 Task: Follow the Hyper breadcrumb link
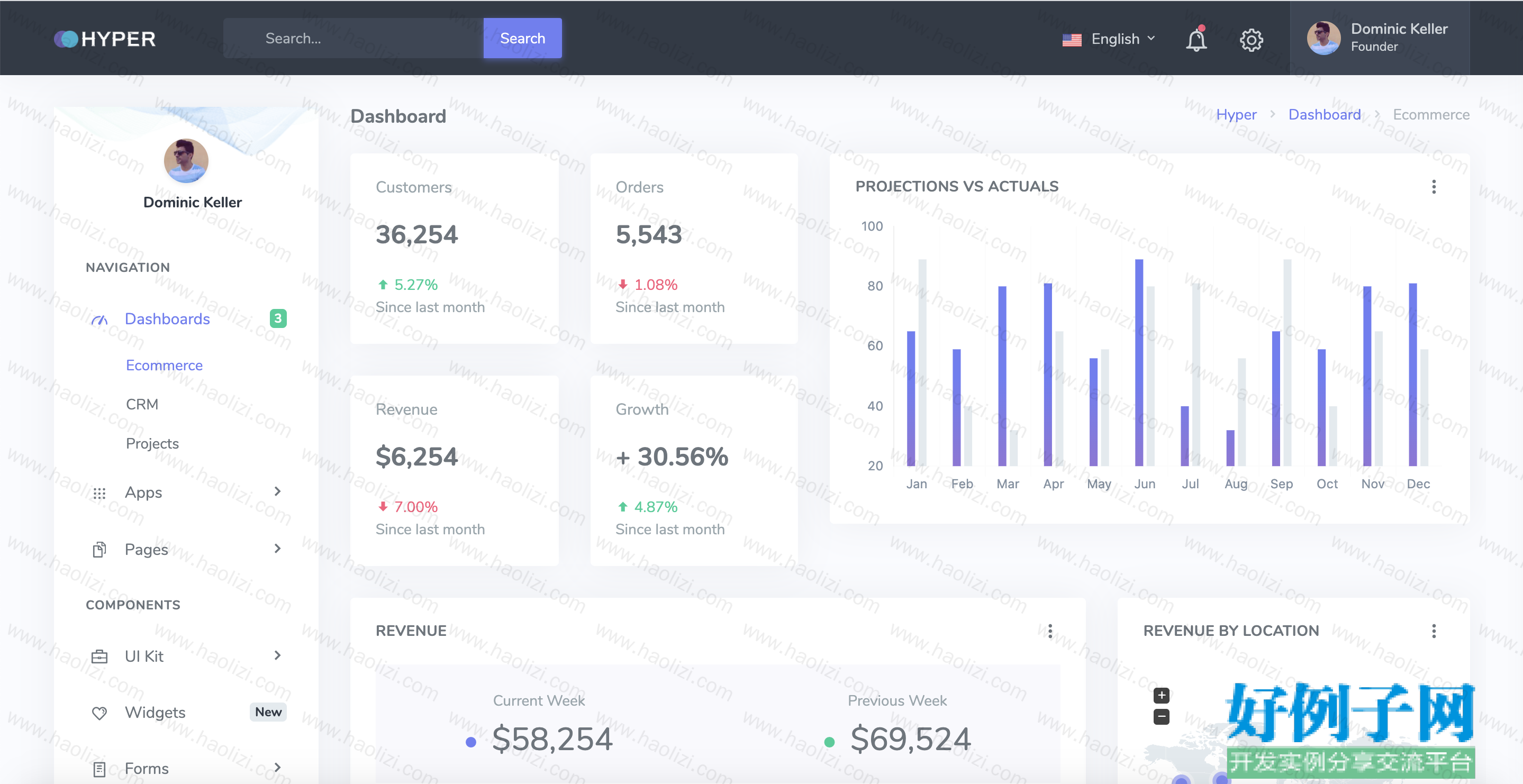point(1236,115)
